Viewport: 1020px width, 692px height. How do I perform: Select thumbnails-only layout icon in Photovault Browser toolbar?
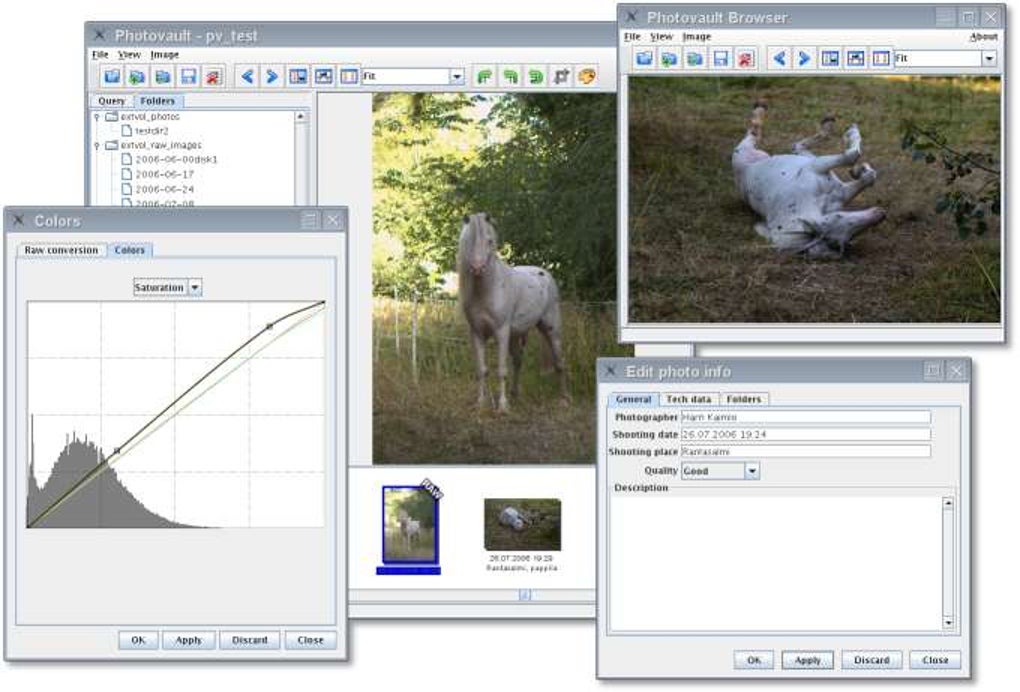[881, 59]
